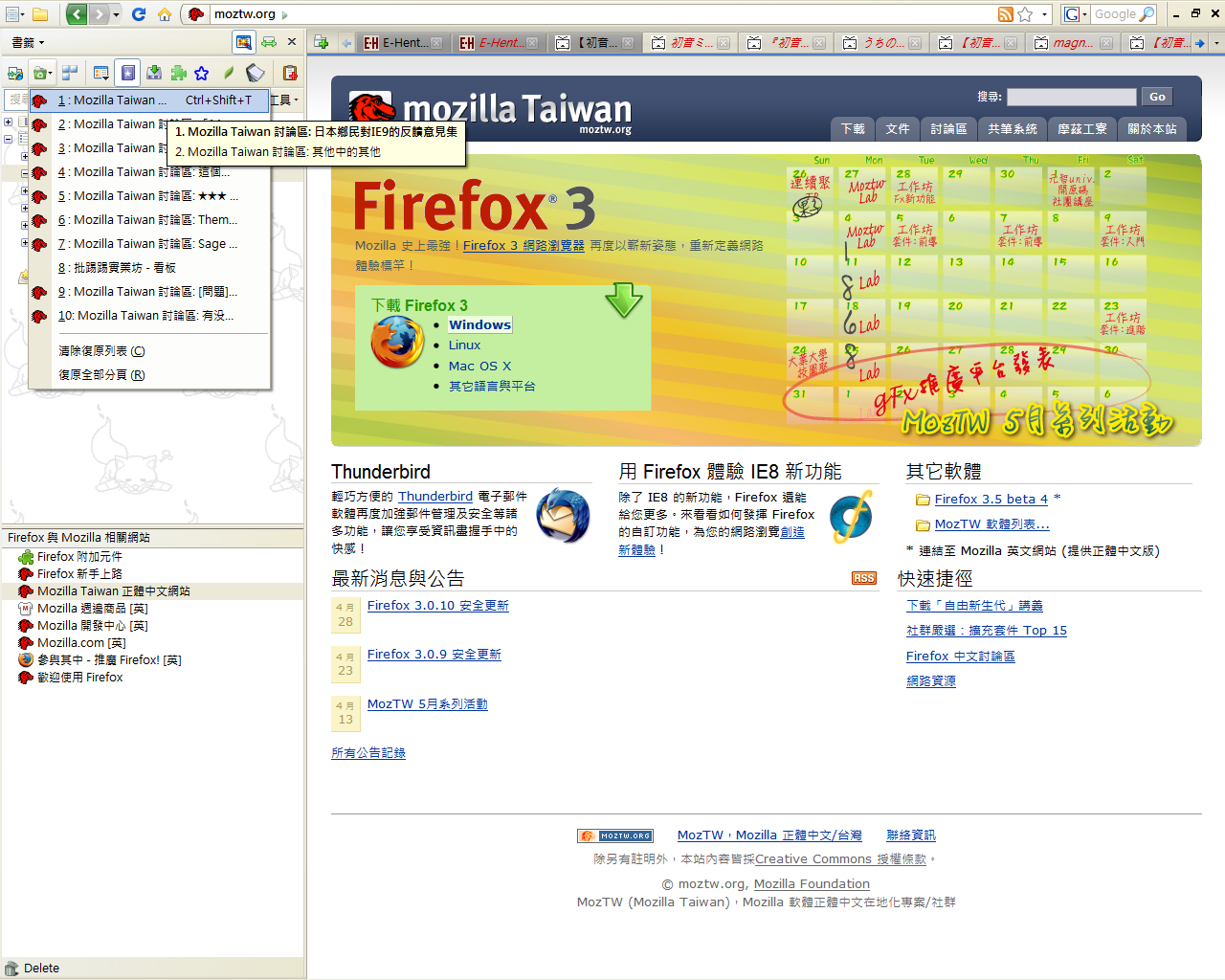Click the green leaf icon in sidebar toolbar
Viewport: 1225px width, 980px height.
tap(229, 73)
